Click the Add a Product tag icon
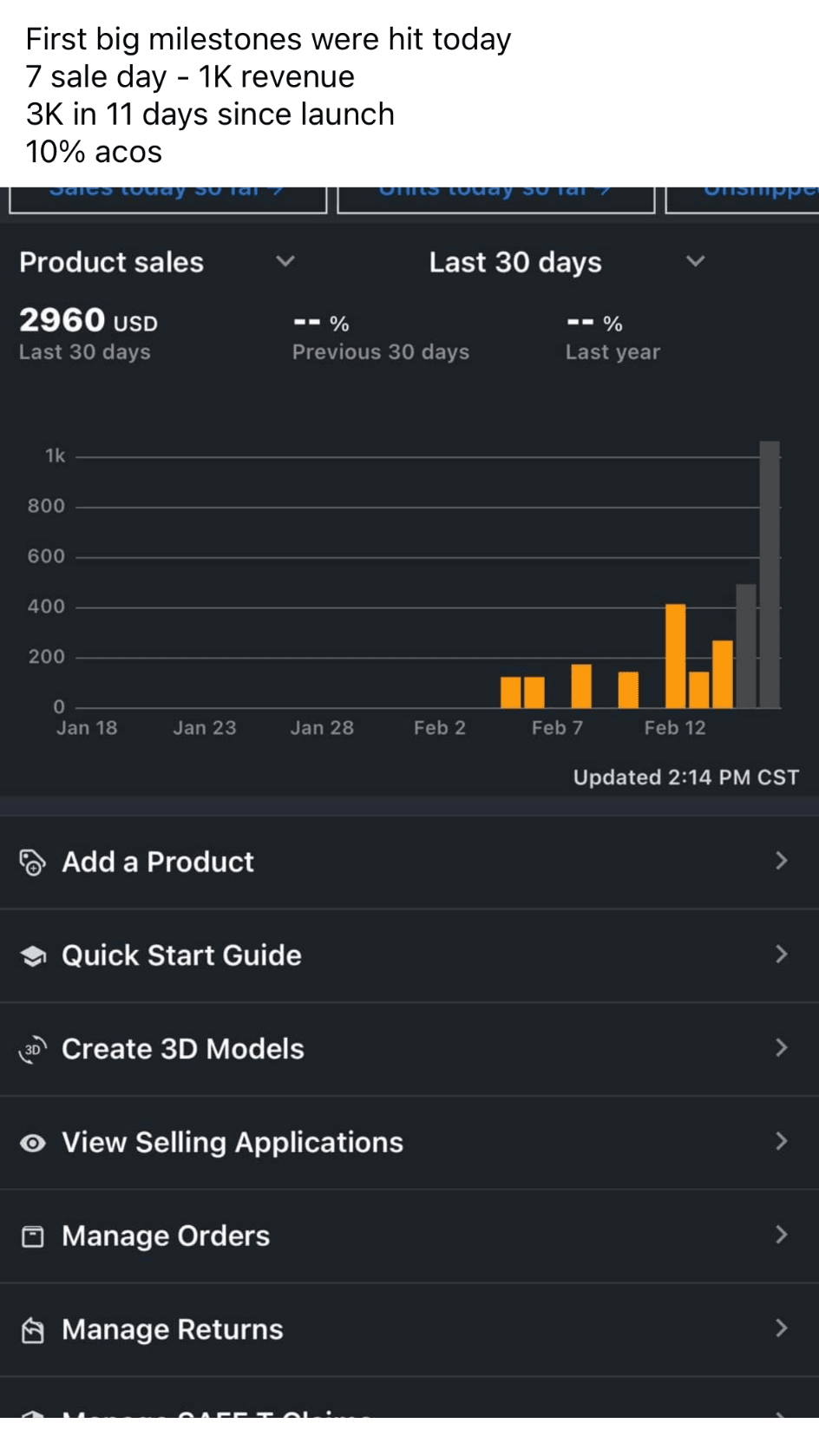Screen dimensions: 819x1456 32,862
